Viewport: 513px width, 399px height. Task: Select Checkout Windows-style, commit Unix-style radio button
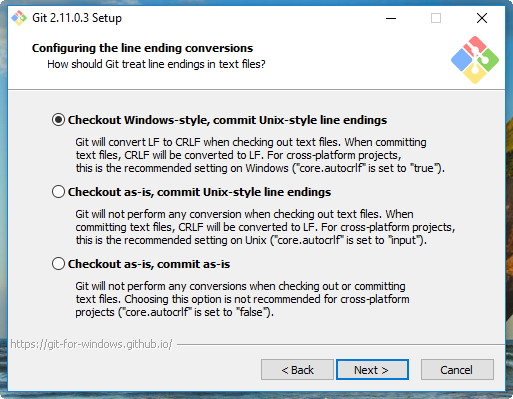[x=58, y=120]
